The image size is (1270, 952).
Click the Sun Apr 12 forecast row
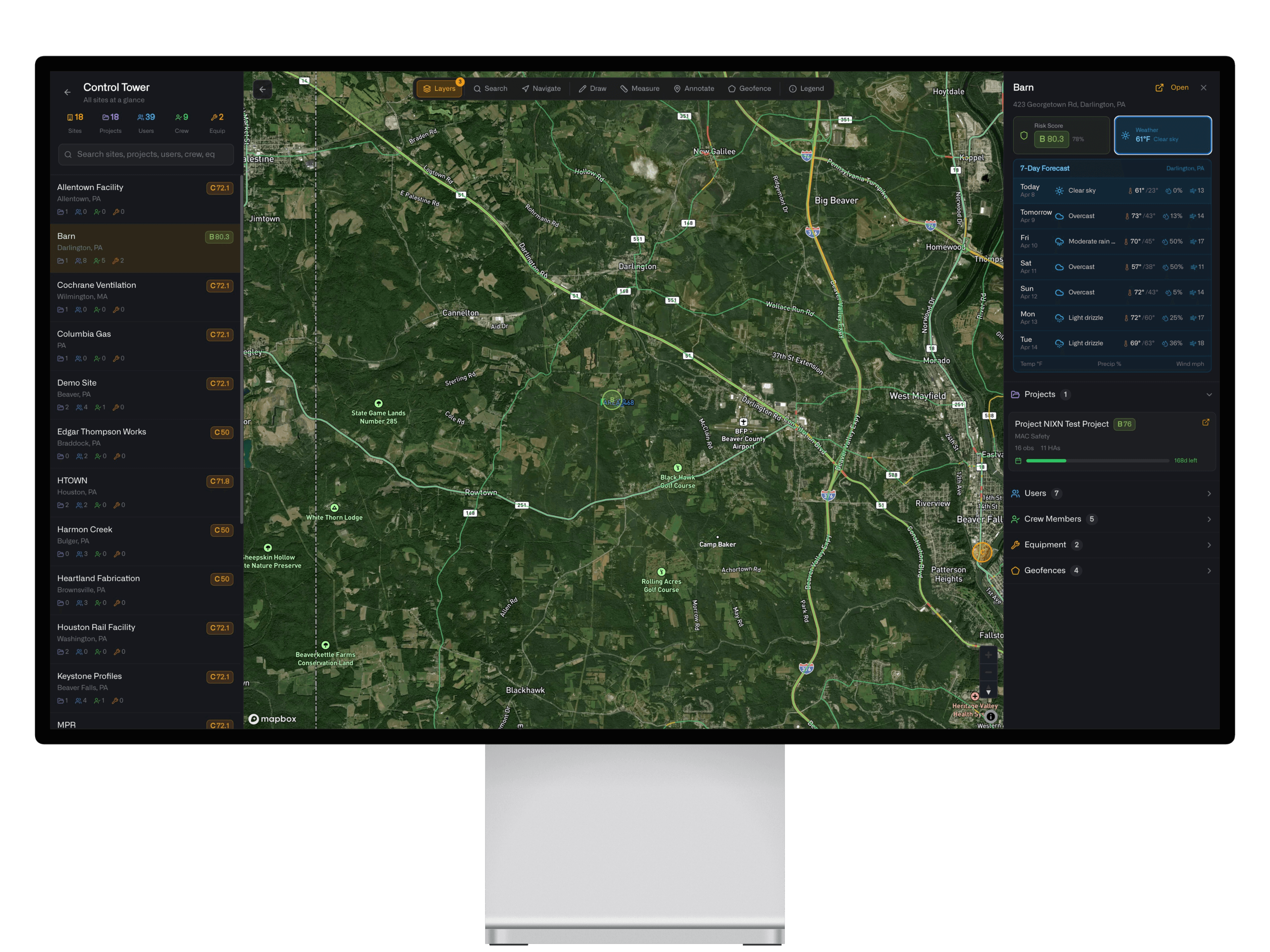pos(1112,293)
